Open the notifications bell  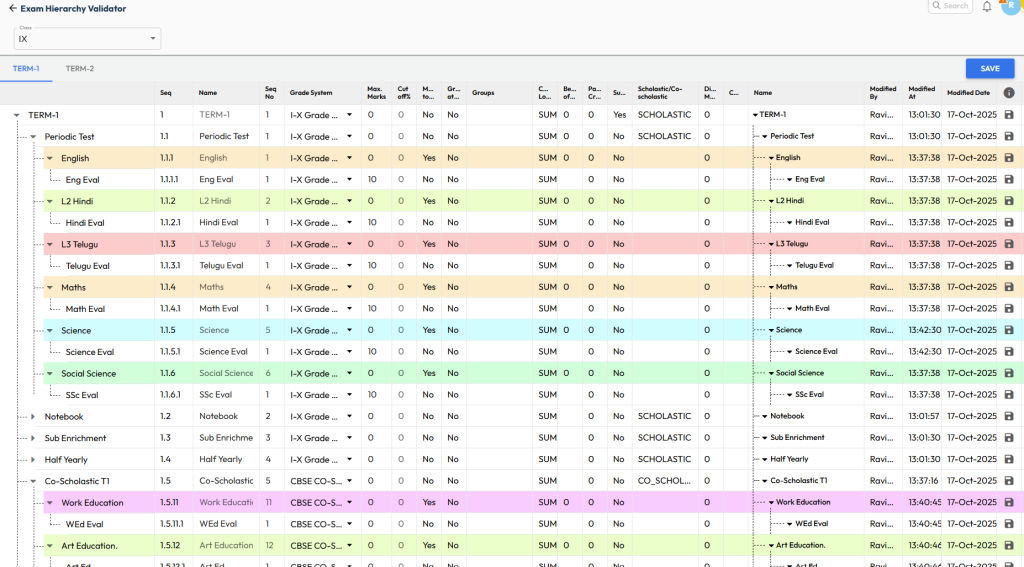point(987,6)
